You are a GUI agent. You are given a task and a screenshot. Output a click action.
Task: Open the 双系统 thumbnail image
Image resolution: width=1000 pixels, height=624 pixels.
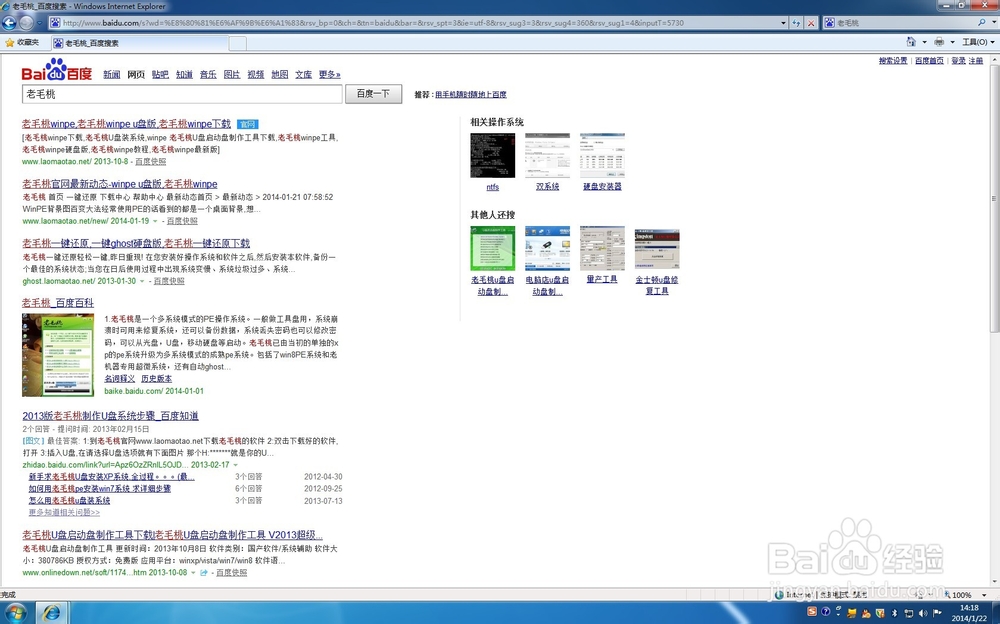547,156
